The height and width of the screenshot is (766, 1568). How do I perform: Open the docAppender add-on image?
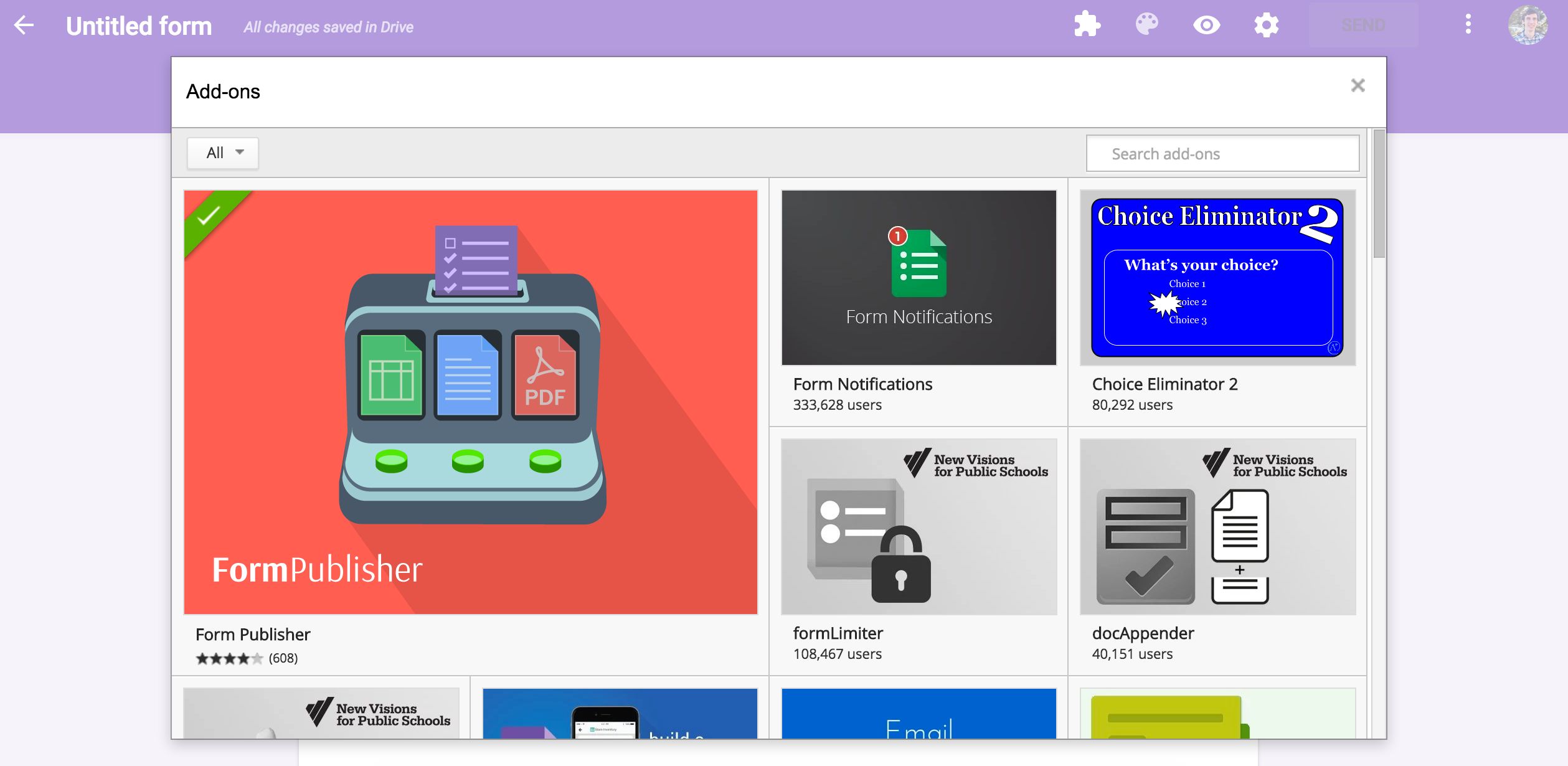coord(1217,527)
